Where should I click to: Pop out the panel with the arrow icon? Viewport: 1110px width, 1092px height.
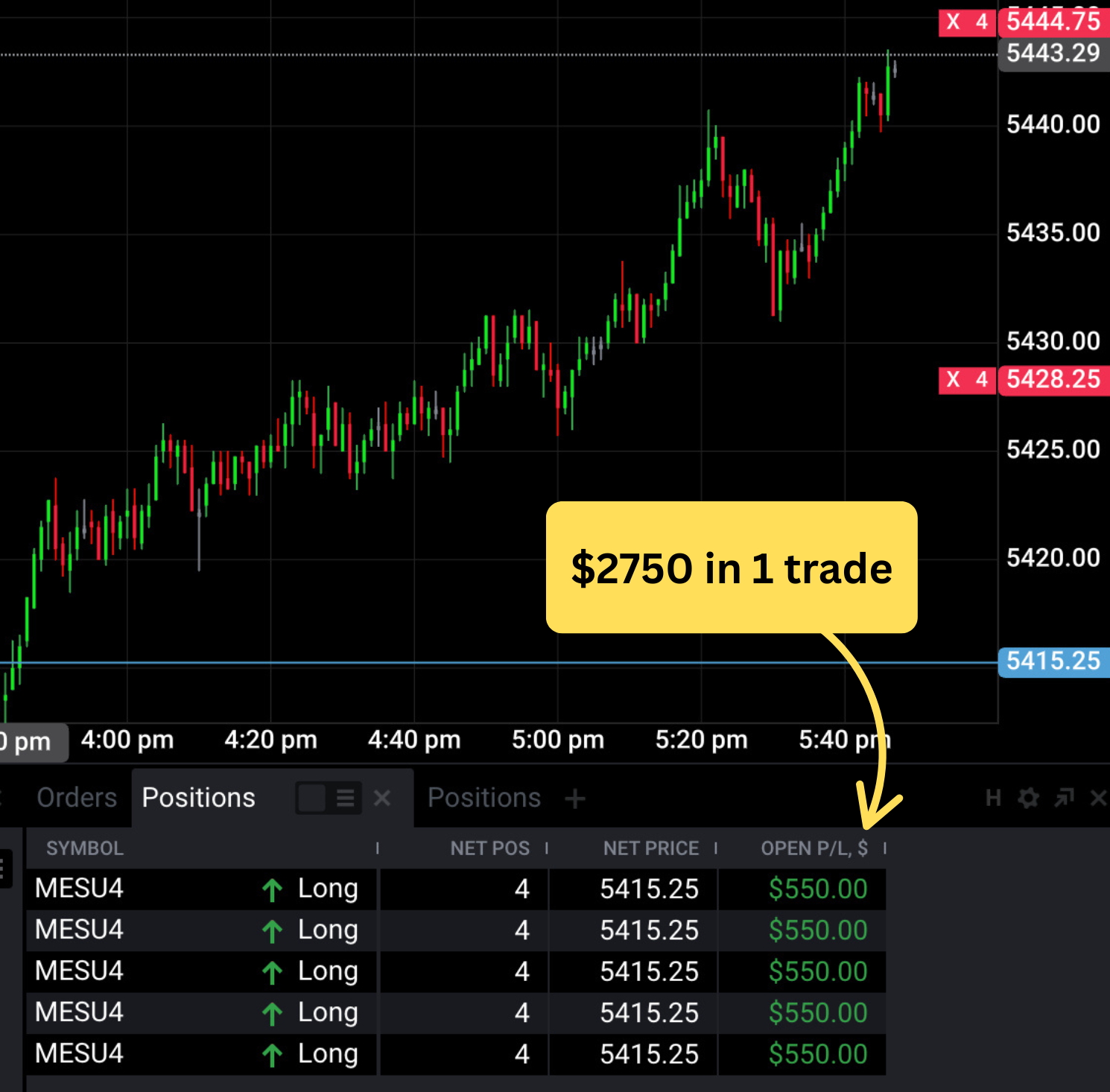click(1065, 799)
